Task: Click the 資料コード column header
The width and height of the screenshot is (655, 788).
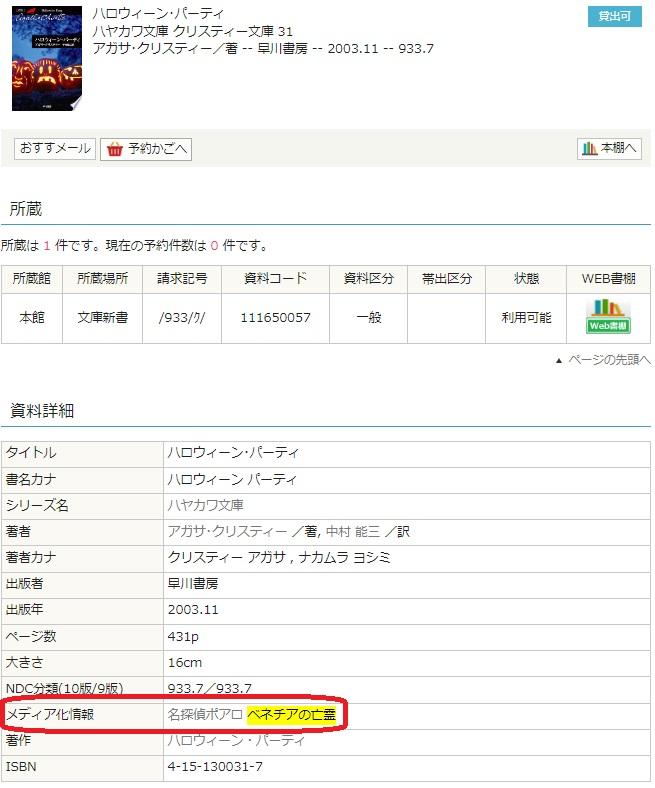Action: [x=275, y=279]
